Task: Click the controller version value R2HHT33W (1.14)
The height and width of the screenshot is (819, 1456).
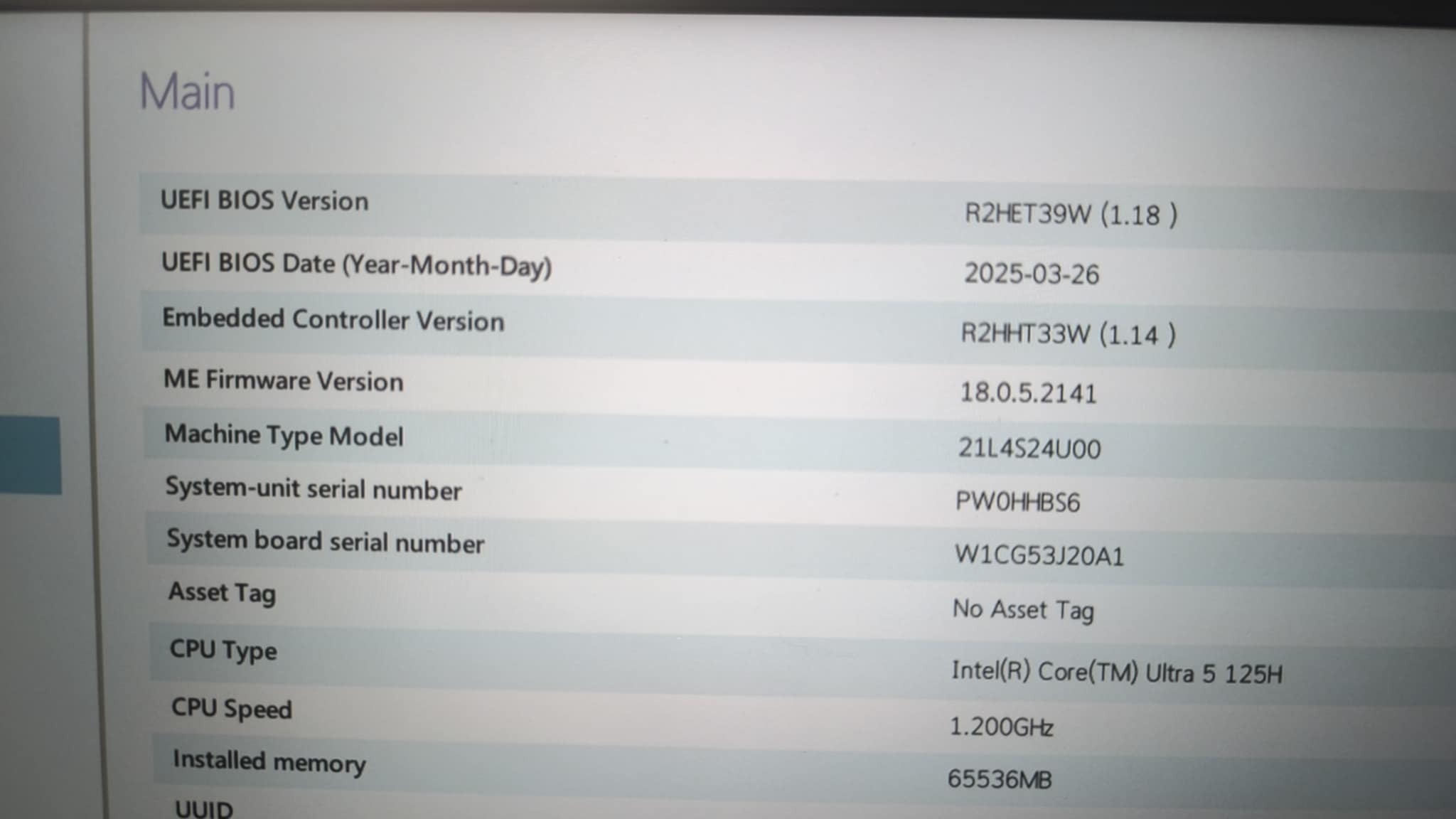Action: tap(1068, 333)
